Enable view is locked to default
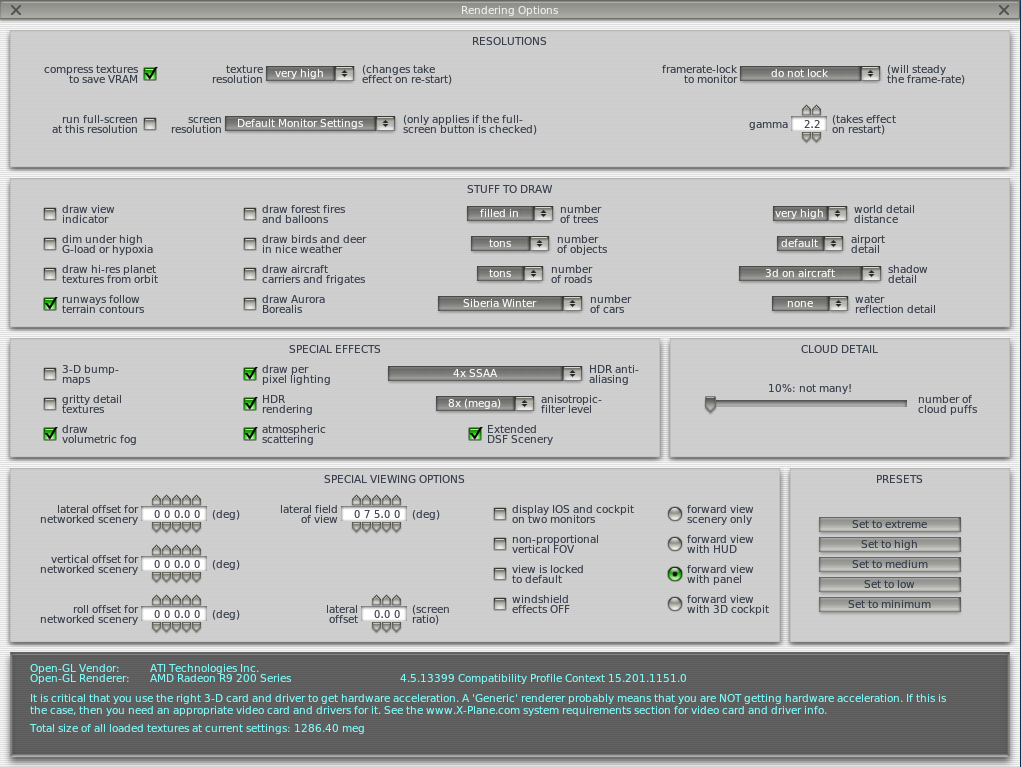 point(500,574)
